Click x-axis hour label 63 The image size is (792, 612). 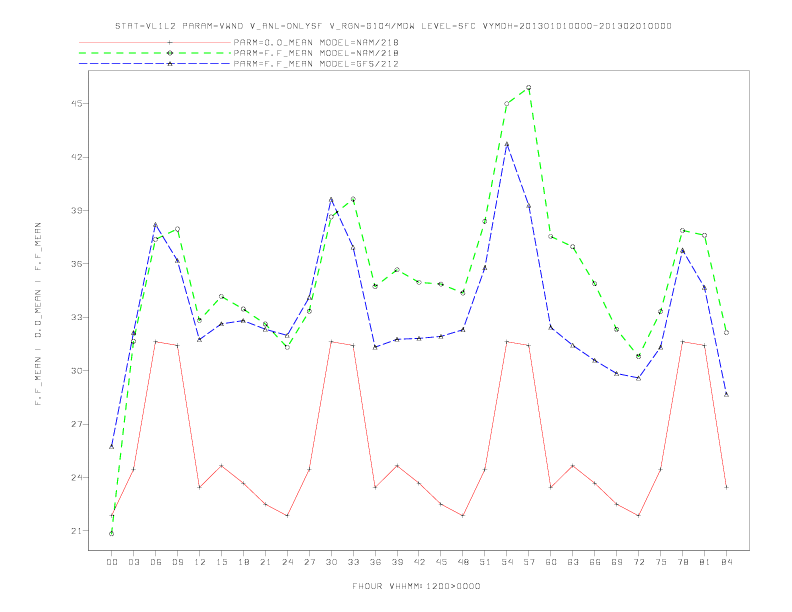pyautogui.click(x=573, y=562)
